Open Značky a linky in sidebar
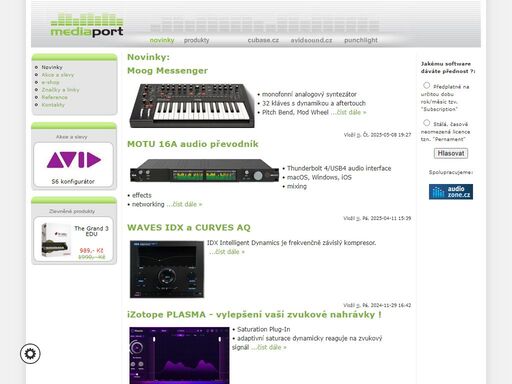512x384 pixels. (x=60, y=90)
